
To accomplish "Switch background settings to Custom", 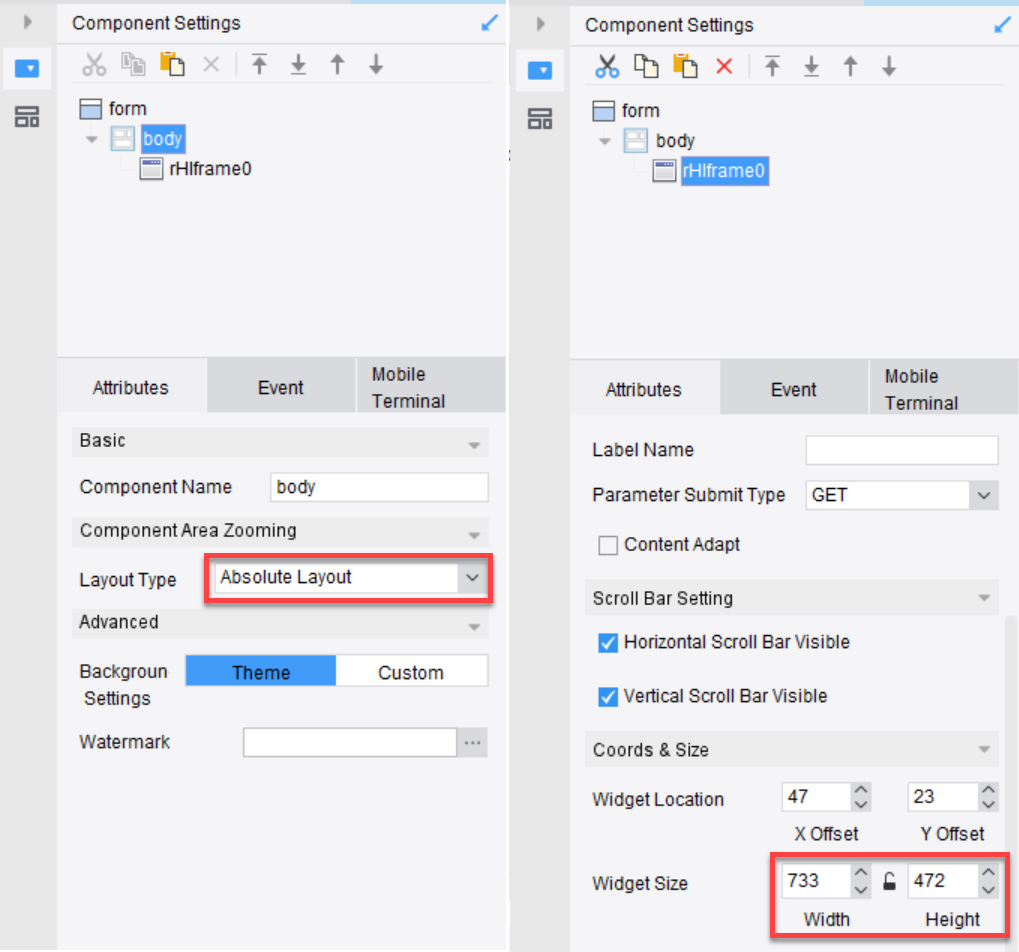I will point(412,670).
